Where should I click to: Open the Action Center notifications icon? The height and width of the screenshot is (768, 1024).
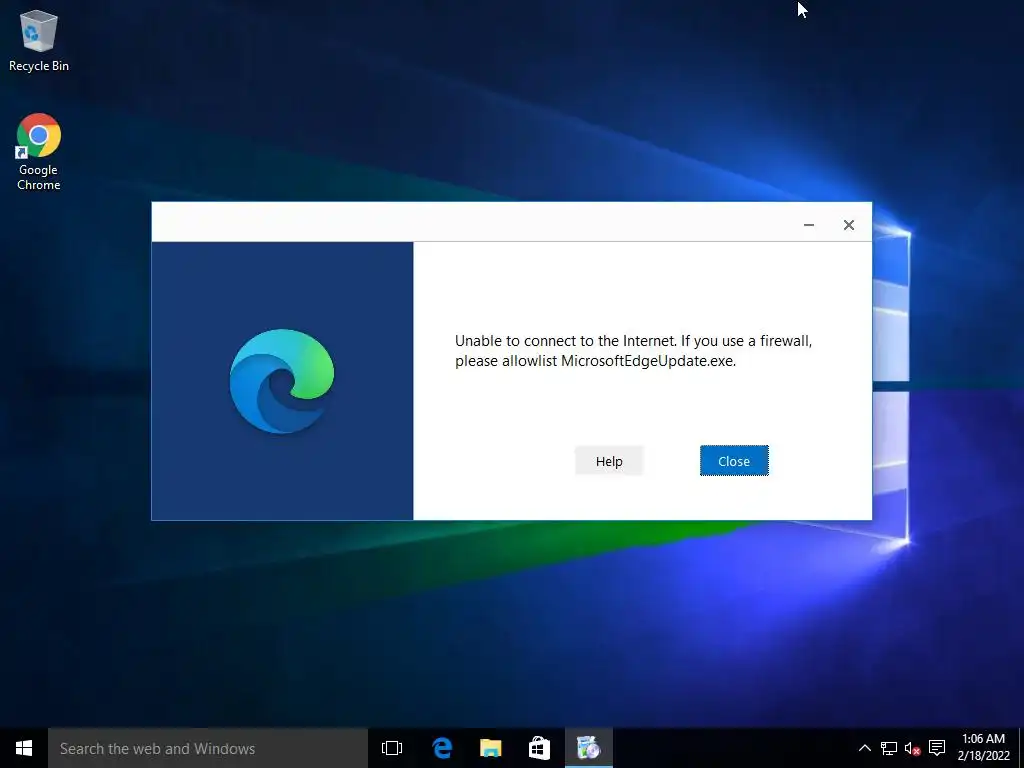(x=937, y=748)
